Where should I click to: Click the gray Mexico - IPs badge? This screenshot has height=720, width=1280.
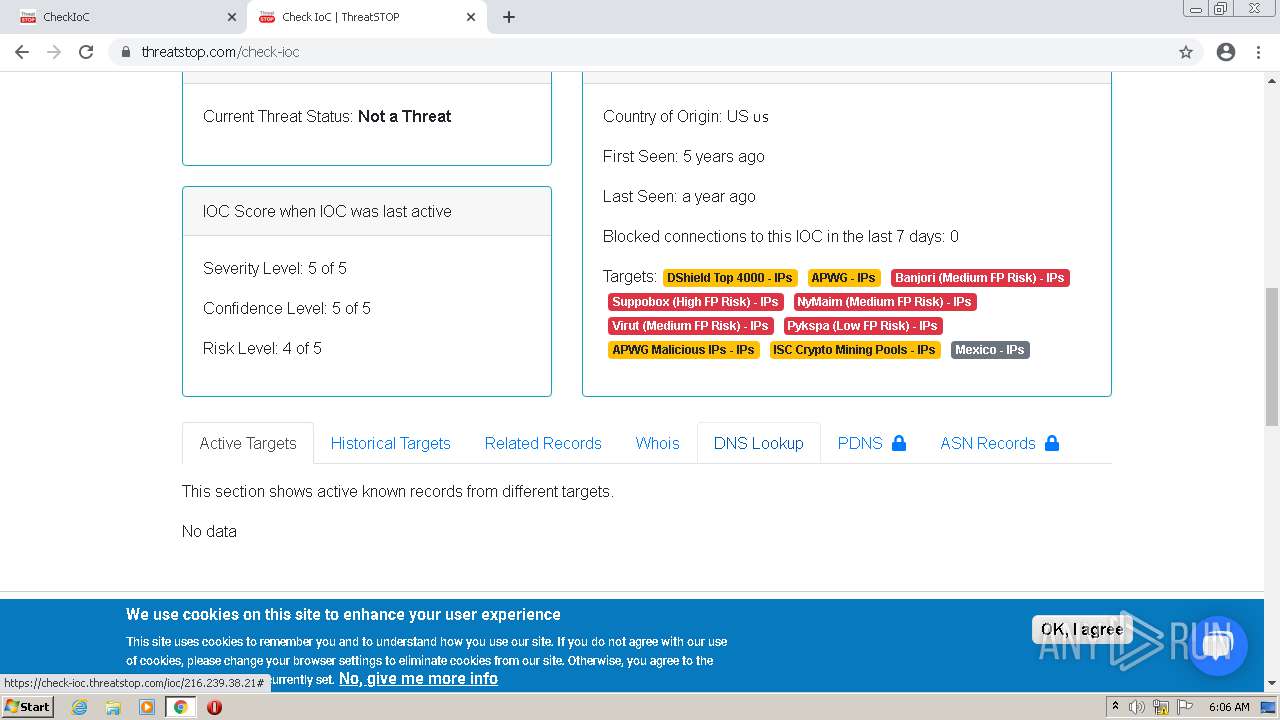click(x=989, y=350)
